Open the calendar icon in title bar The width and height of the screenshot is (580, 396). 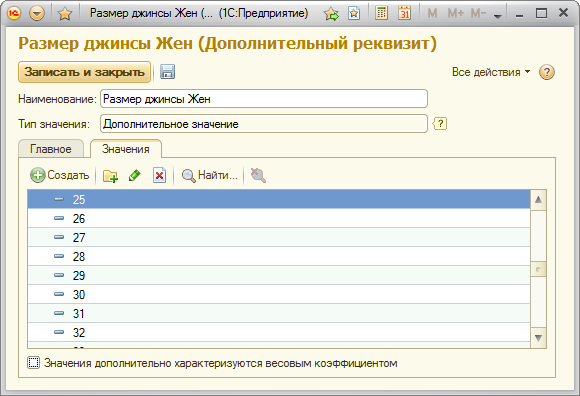coord(404,13)
